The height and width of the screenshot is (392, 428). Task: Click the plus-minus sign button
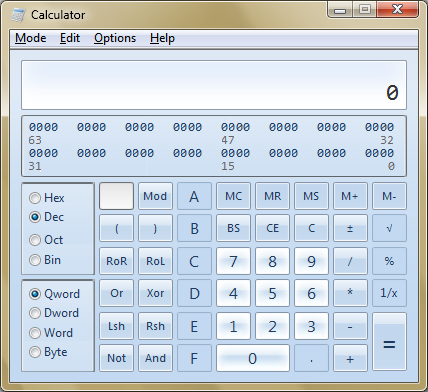pos(350,228)
